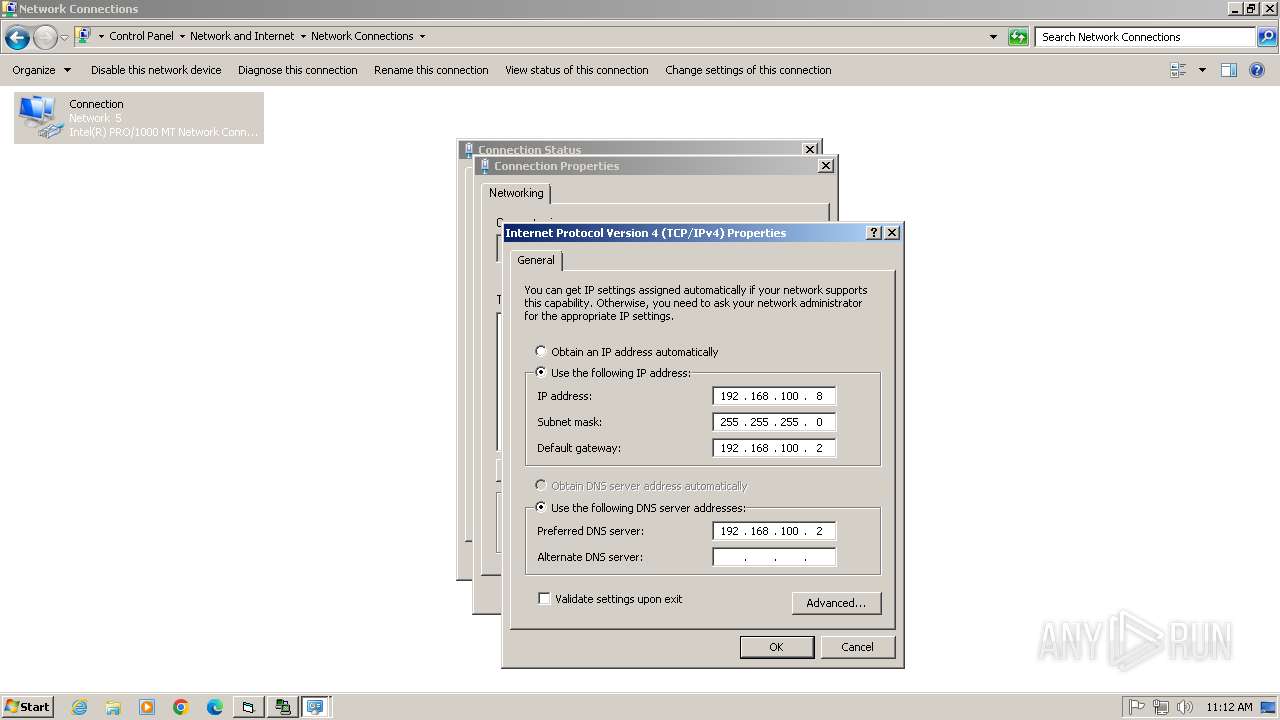
Task: Toggle the preview pane icon
Action: pos(1229,70)
